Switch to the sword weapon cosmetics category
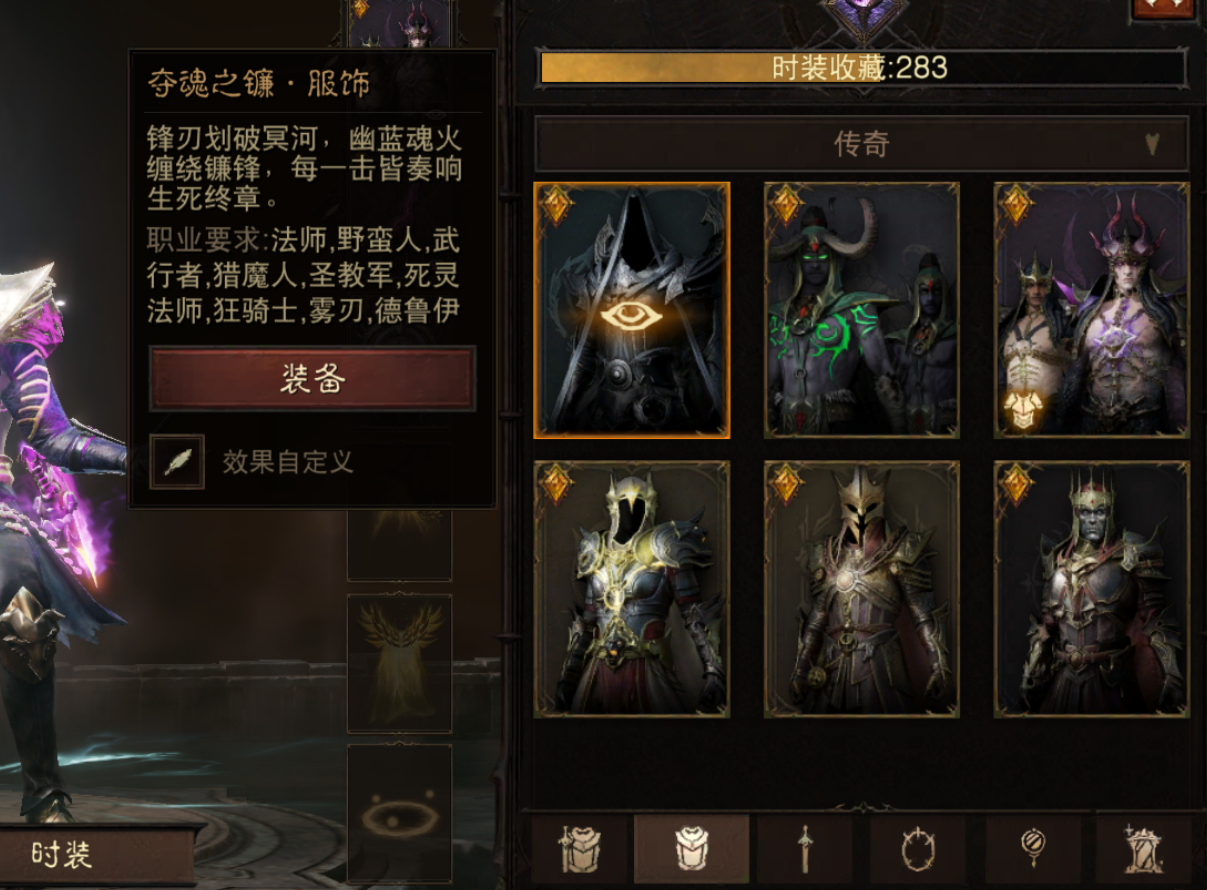This screenshot has height=890, width=1207. 805,850
